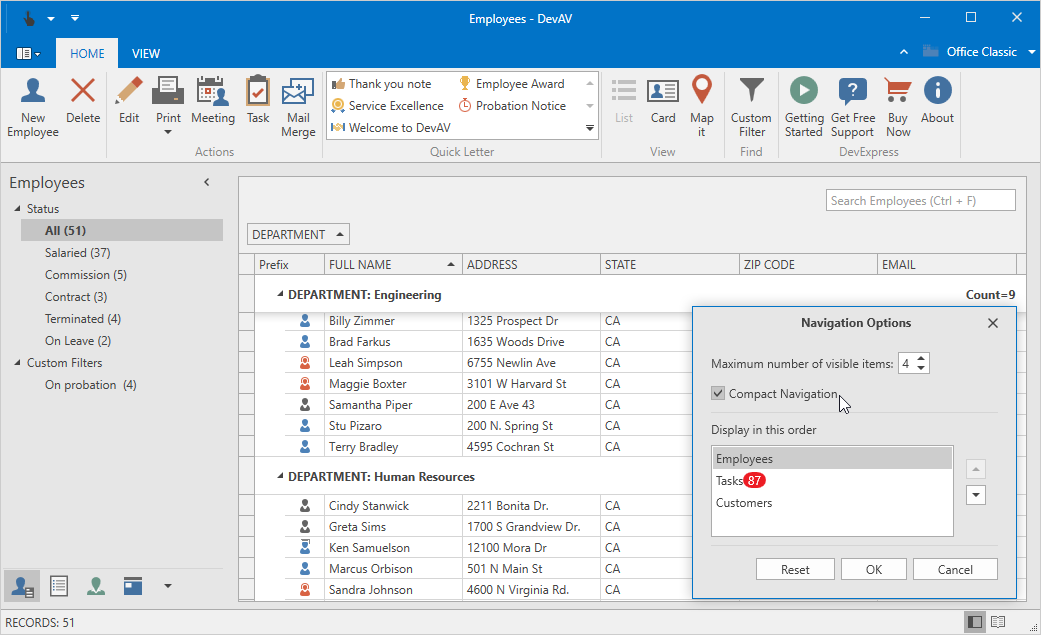Select the Salaried (37) filter

click(x=77, y=253)
